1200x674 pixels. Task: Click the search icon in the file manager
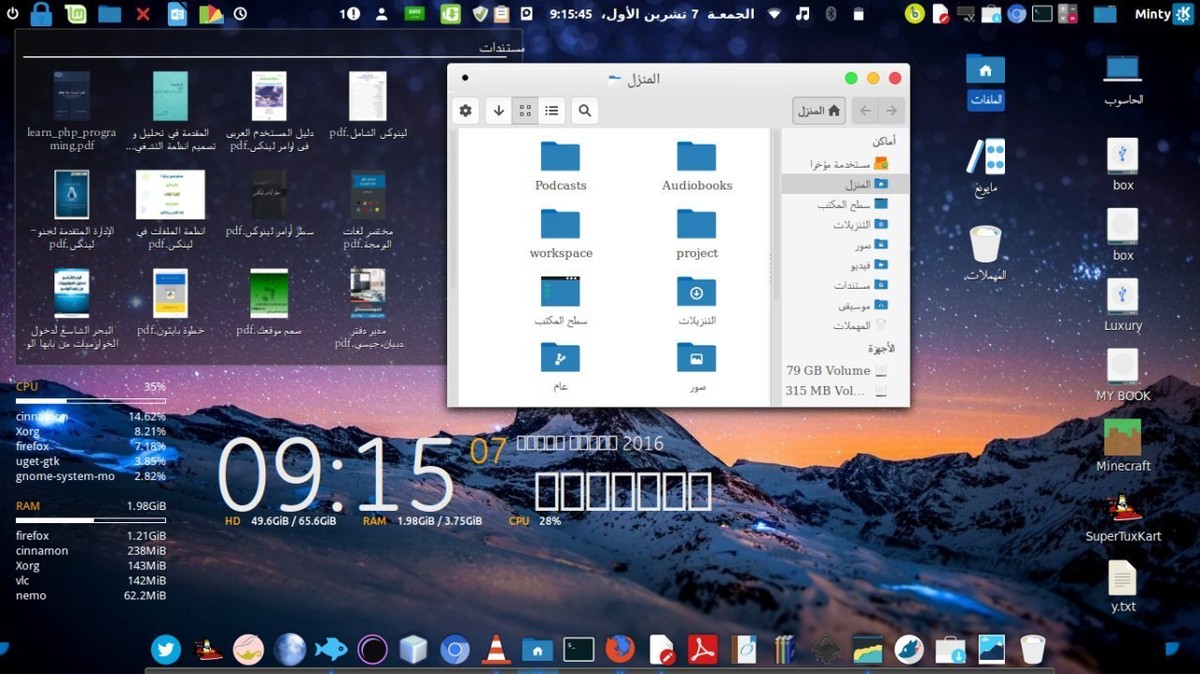point(585,111)
